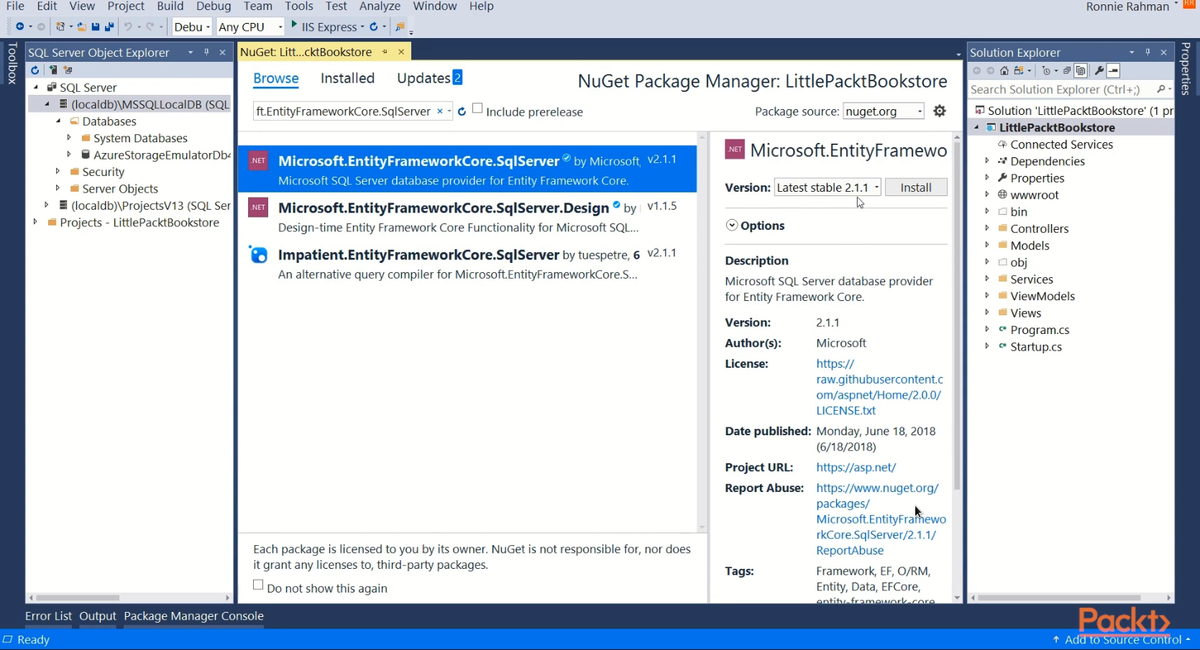Click Add to Source Control
The image size is (1200, 650).
(x=1123, y=639)
